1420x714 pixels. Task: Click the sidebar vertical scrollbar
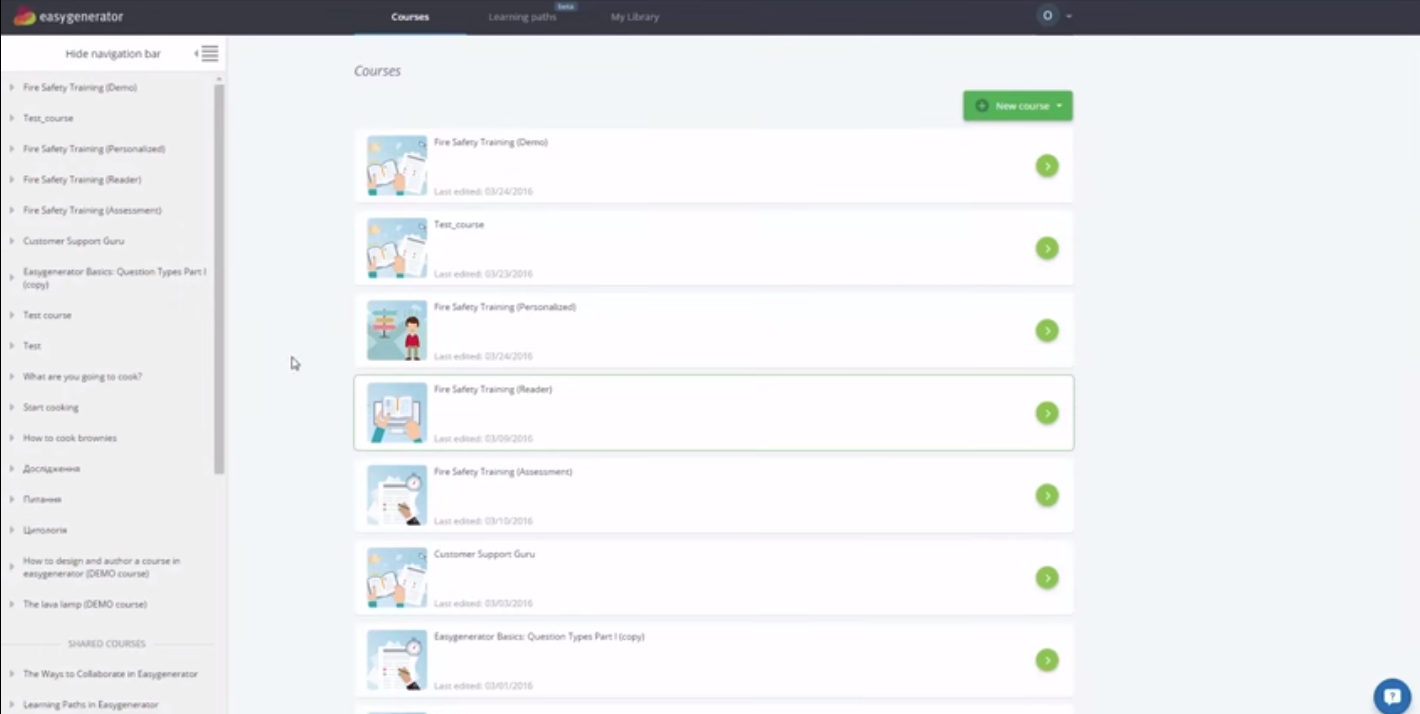tap(219, 278)
